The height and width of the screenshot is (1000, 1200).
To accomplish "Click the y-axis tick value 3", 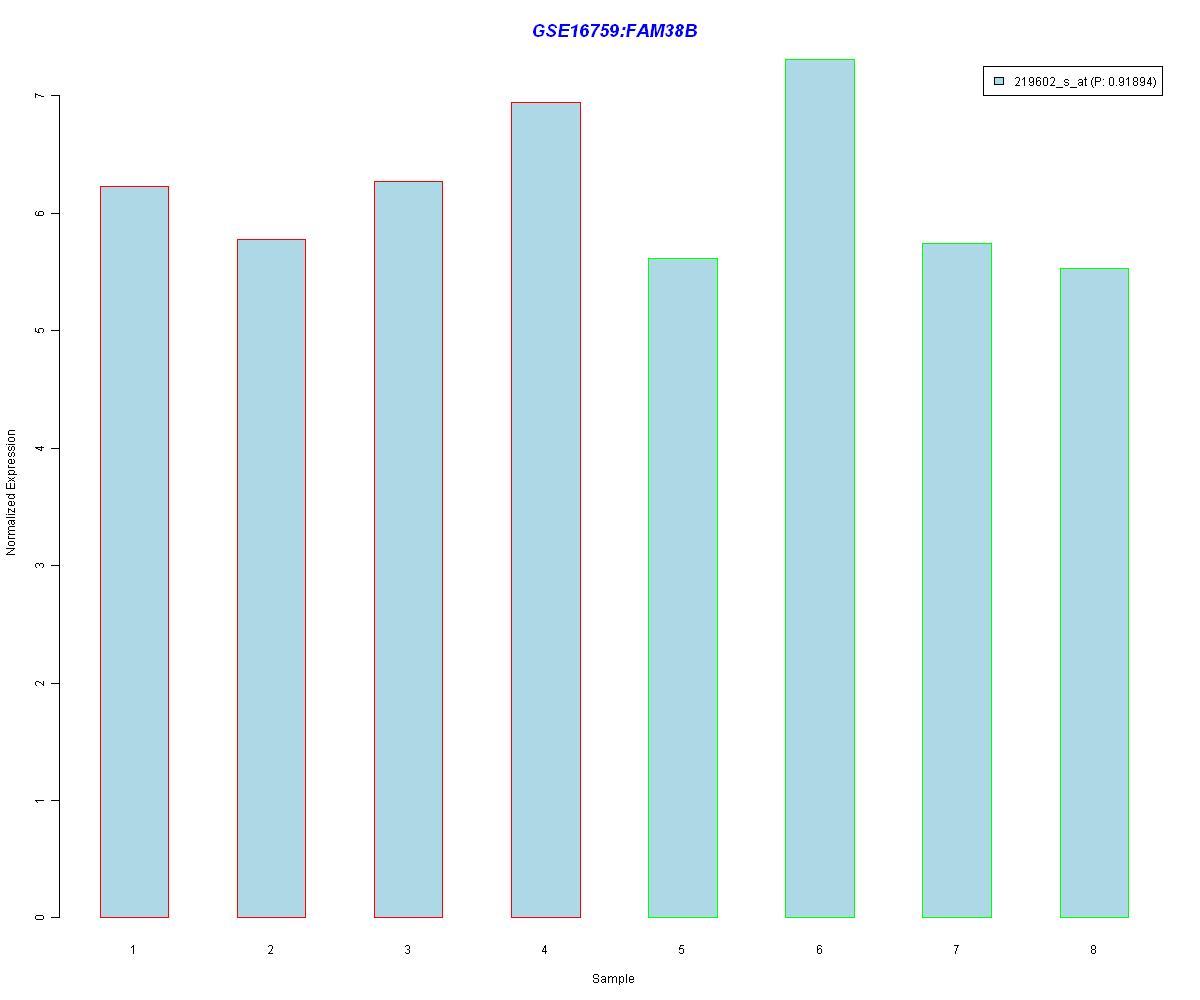I will 39,566.
